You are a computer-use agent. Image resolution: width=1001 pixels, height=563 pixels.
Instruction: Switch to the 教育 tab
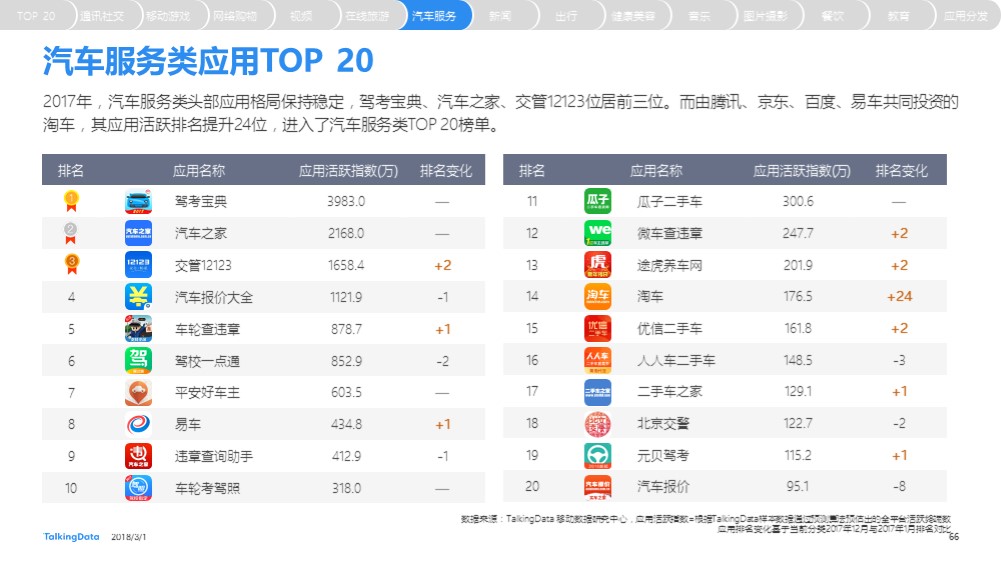(899, 16)
